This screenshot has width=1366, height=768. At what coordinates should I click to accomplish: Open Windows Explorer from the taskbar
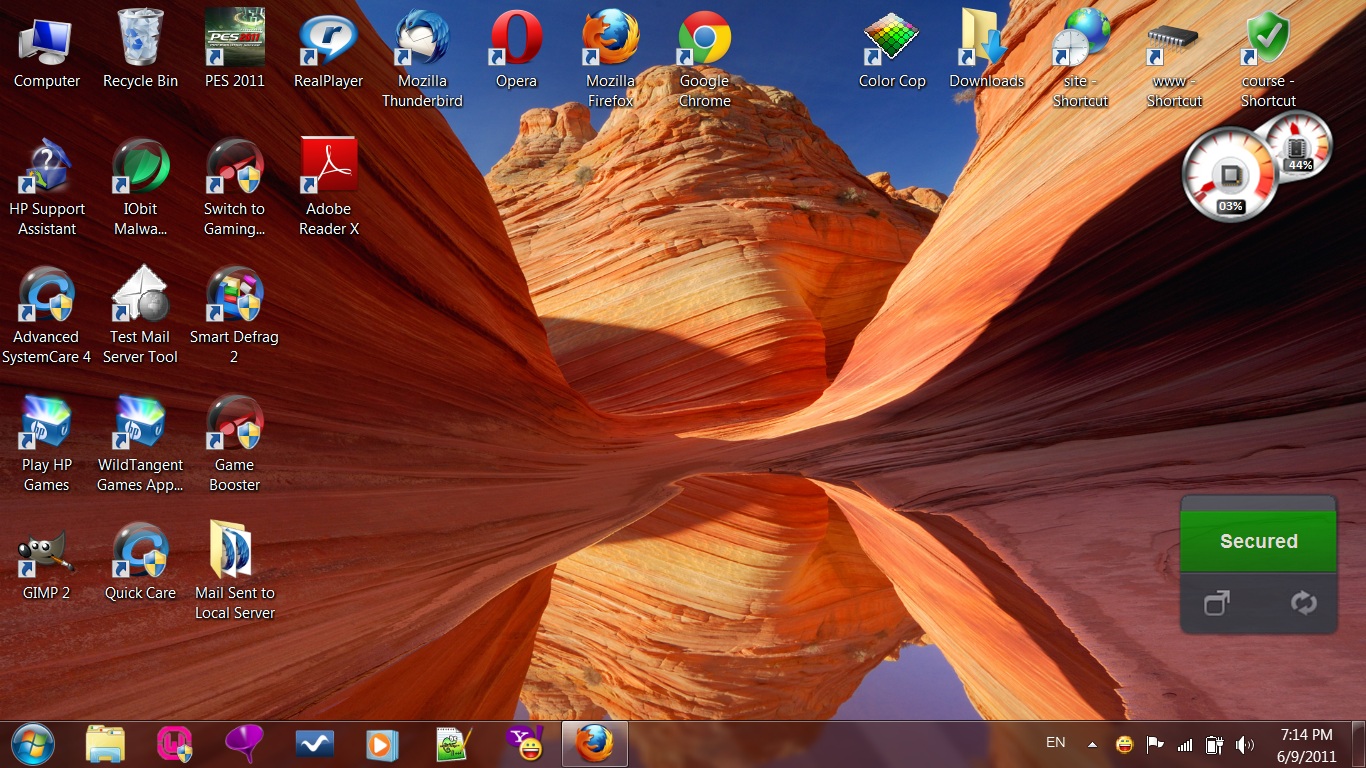[105, 744]
